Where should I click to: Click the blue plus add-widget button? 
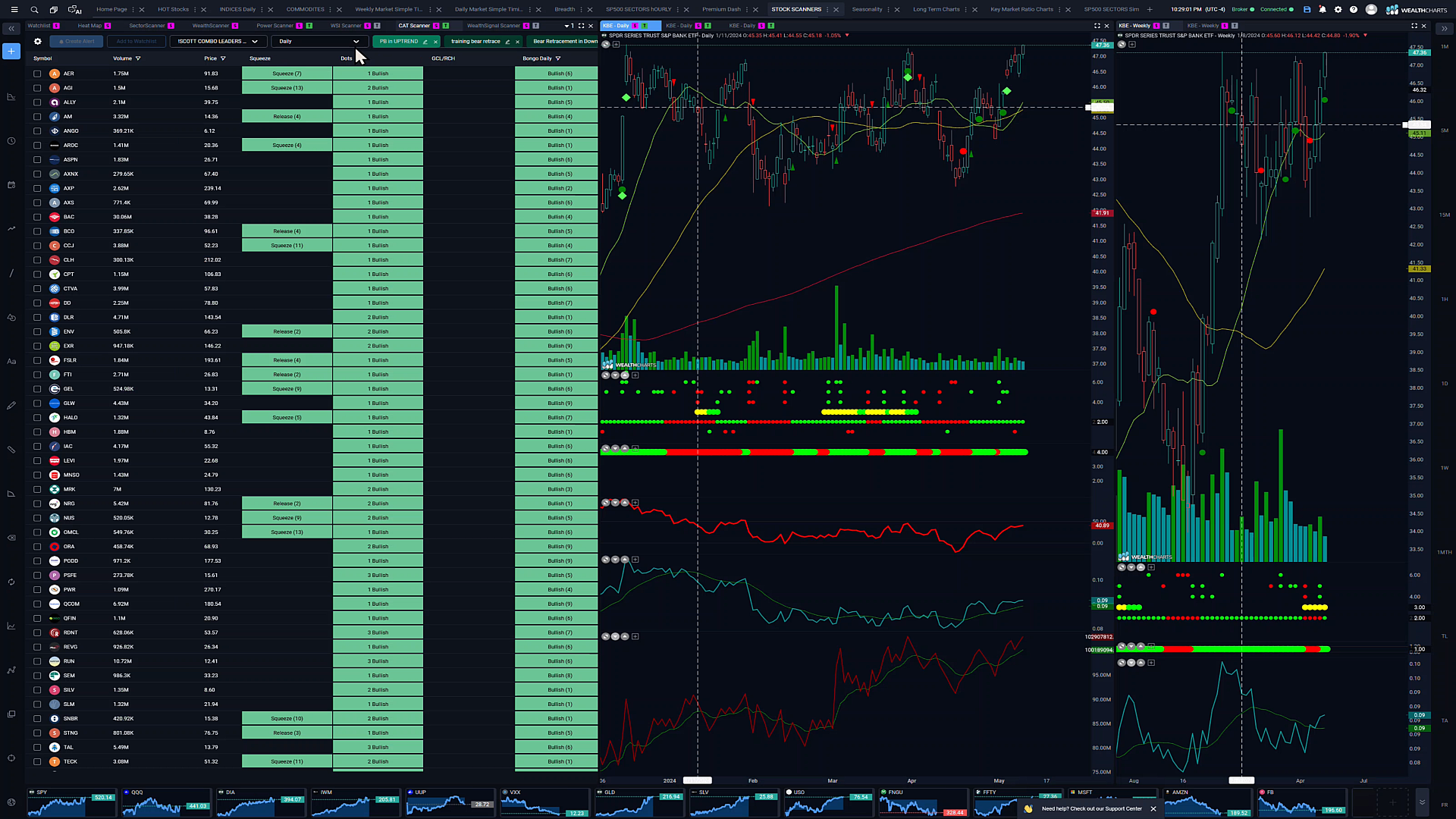pos(11,51)
